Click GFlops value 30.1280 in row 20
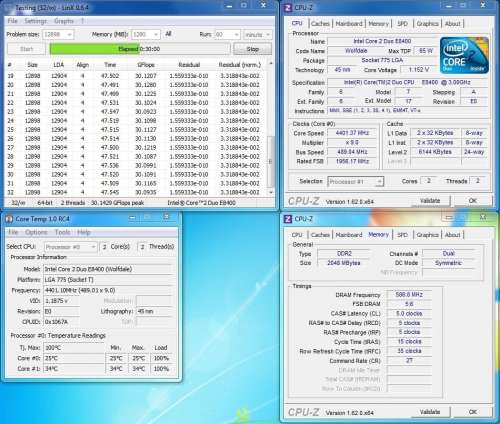Screen dimensions: 500x424 point(146,85)
